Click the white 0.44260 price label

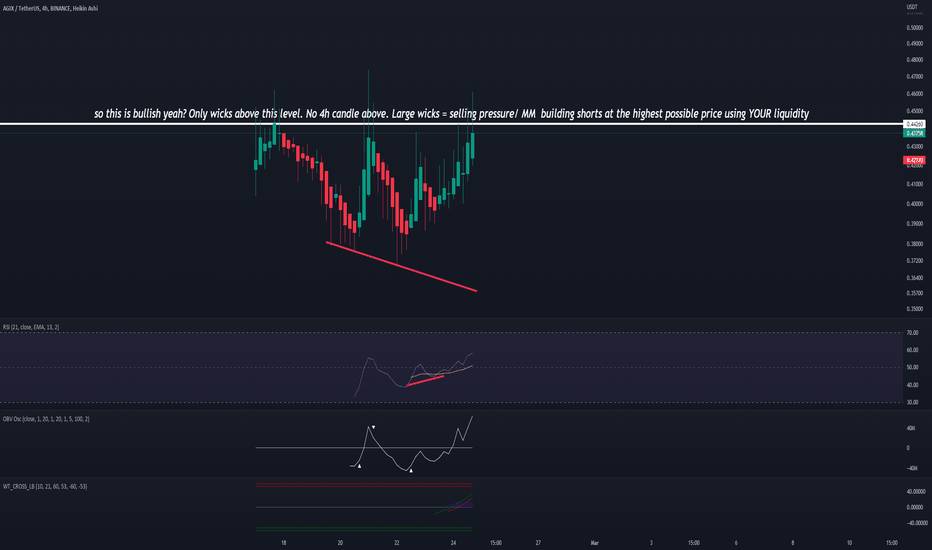pyautogui.click(x=914, y=124)
